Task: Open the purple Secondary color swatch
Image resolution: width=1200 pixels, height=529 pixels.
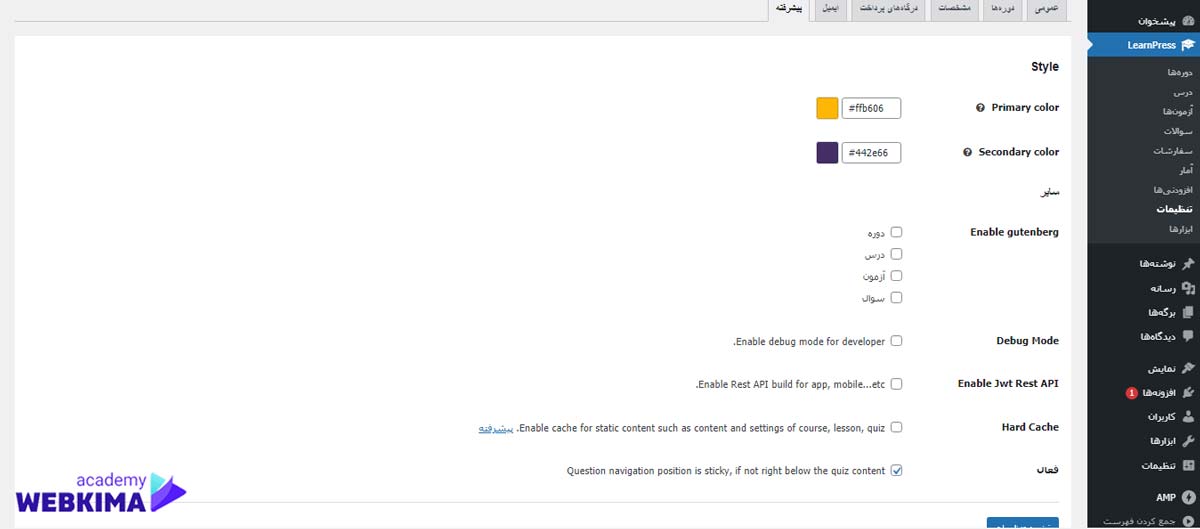Action: pyautogui.click(x=827, y=152)
